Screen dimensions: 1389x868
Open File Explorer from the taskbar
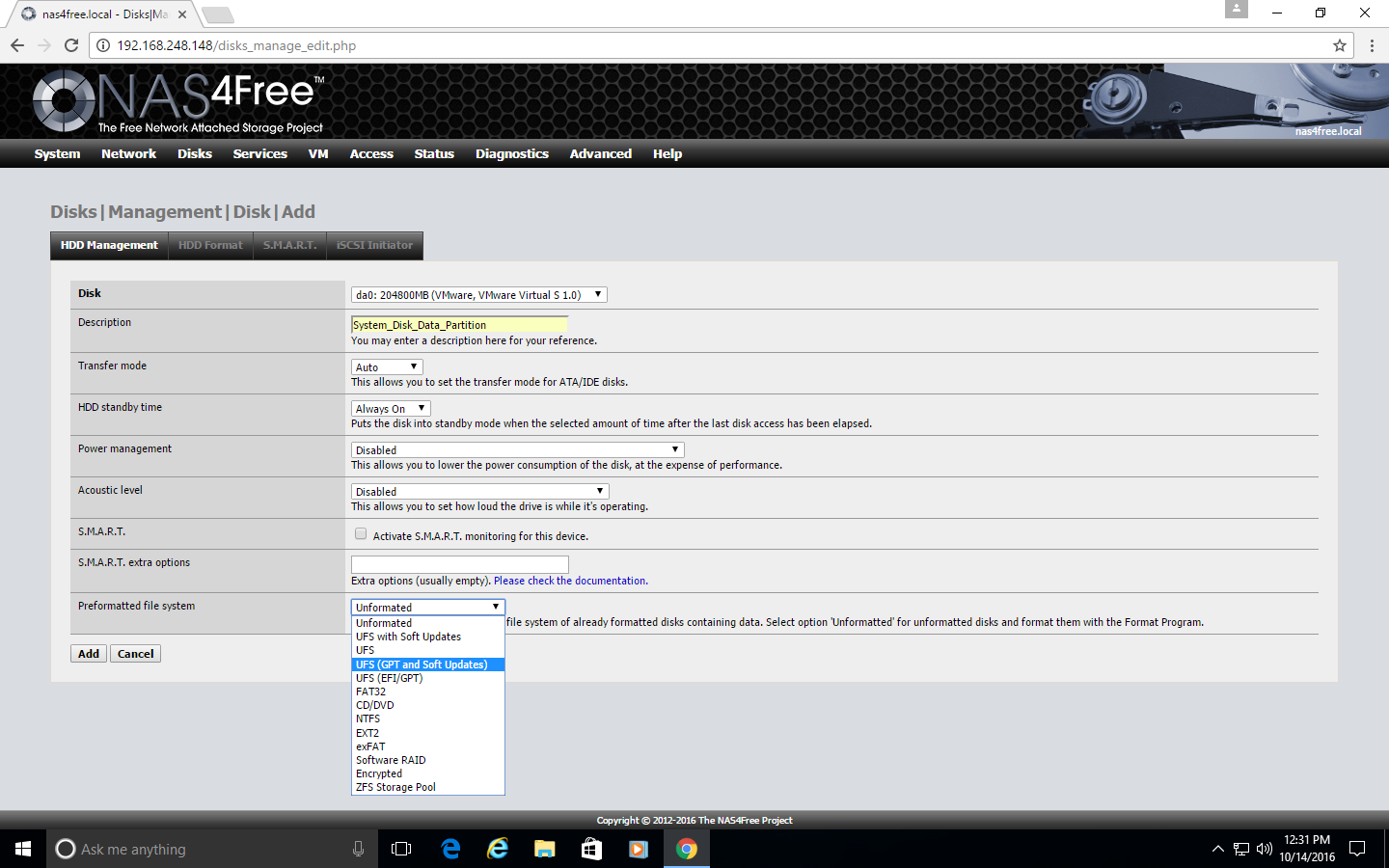(x=544, y=849)
